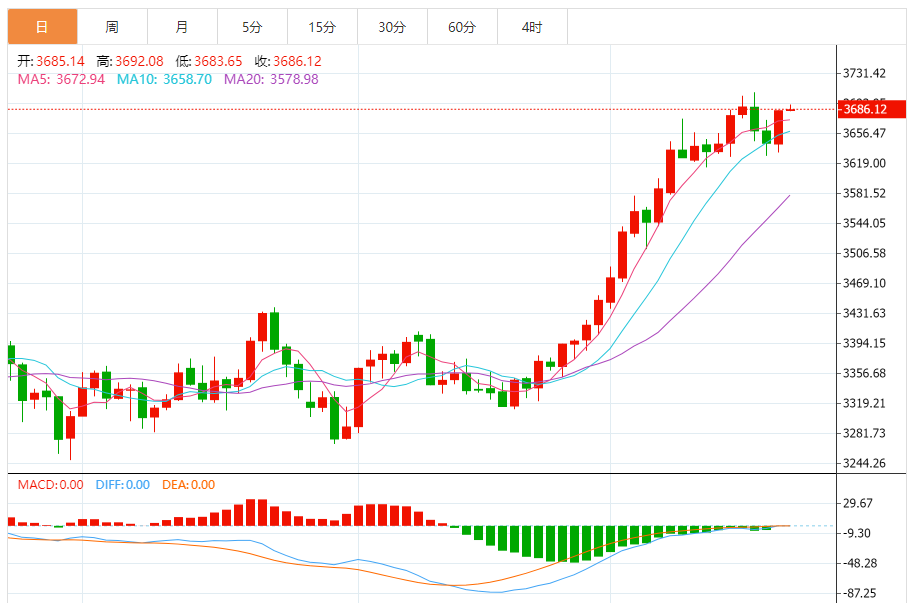Select the 15分 interval tab
The height and width of the screenshot is (603, 913).
[322, 27]
